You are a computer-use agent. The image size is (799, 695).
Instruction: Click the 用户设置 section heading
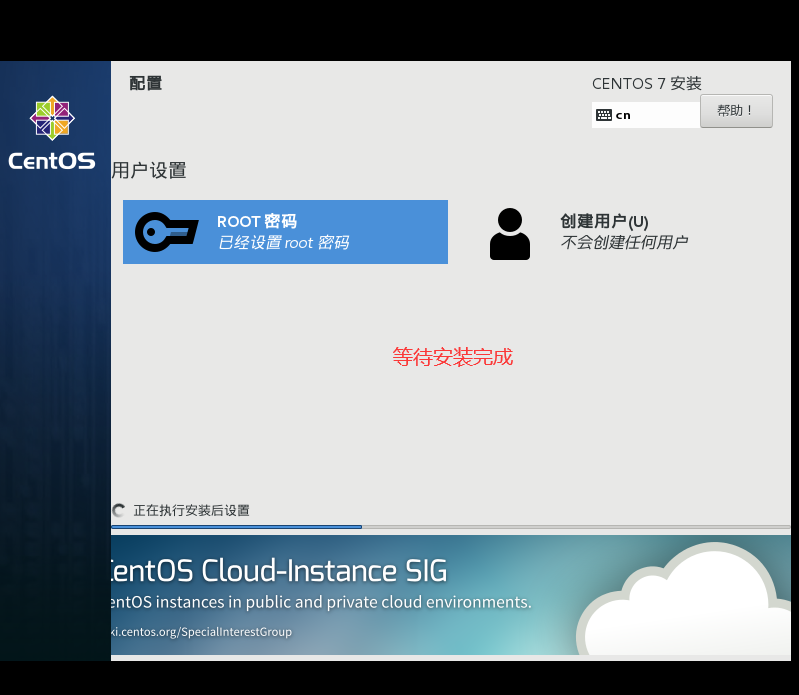click(x=149, y=170)
